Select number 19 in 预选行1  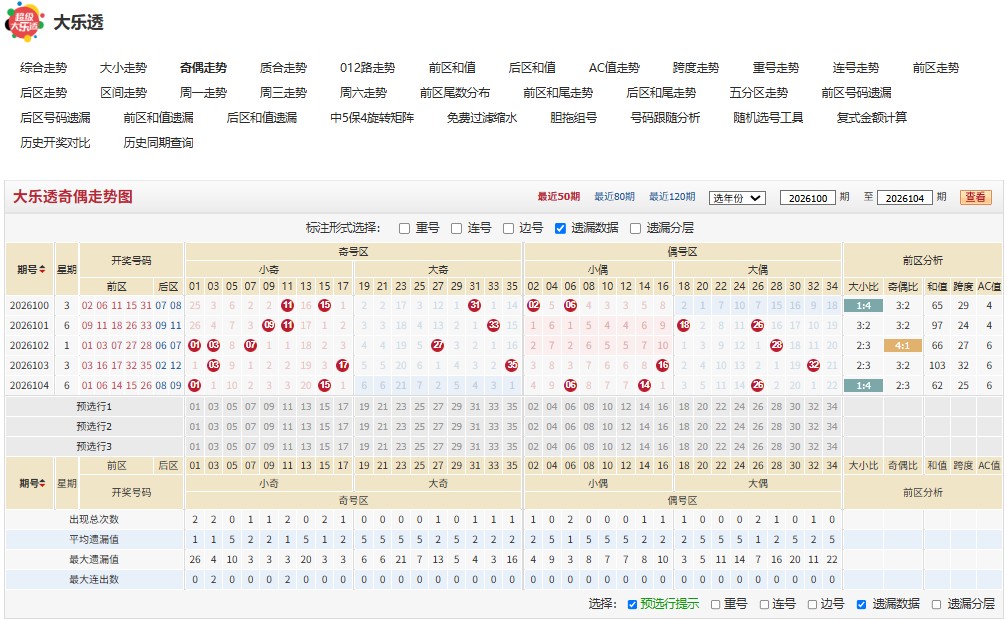click(364, 406)
